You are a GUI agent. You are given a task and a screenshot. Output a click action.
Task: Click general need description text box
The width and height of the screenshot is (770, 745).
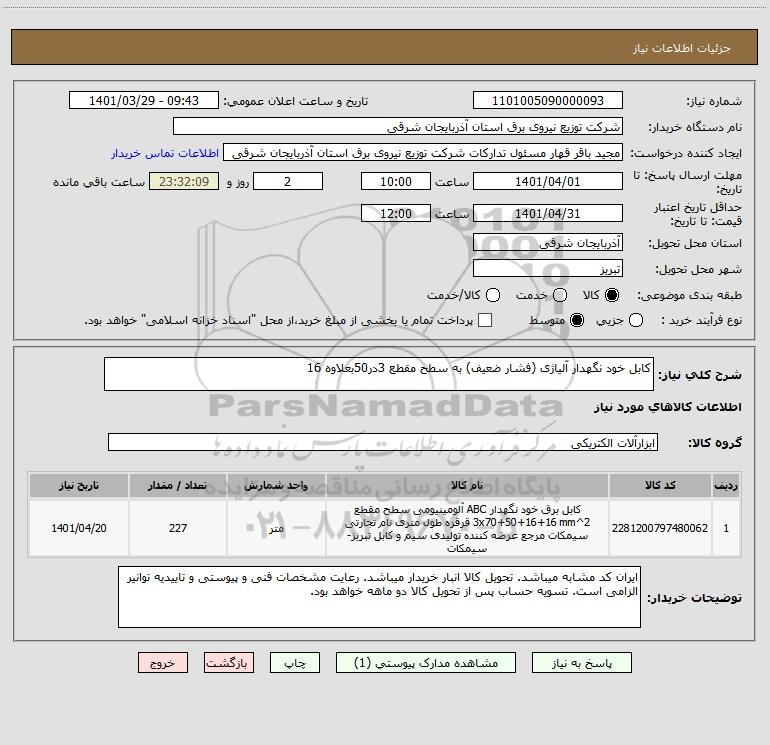pos(379,374)
